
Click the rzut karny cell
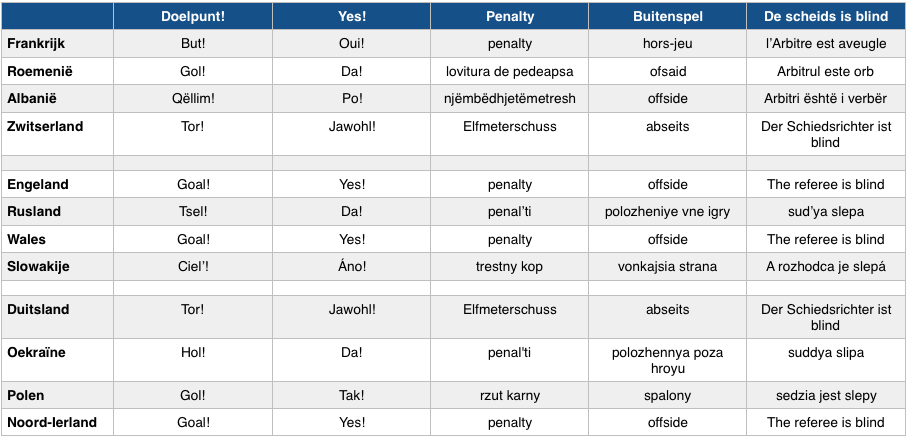tap(510, 395)
